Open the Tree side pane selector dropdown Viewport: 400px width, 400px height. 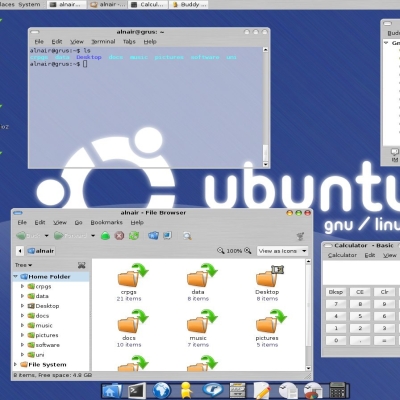[23, 265]
